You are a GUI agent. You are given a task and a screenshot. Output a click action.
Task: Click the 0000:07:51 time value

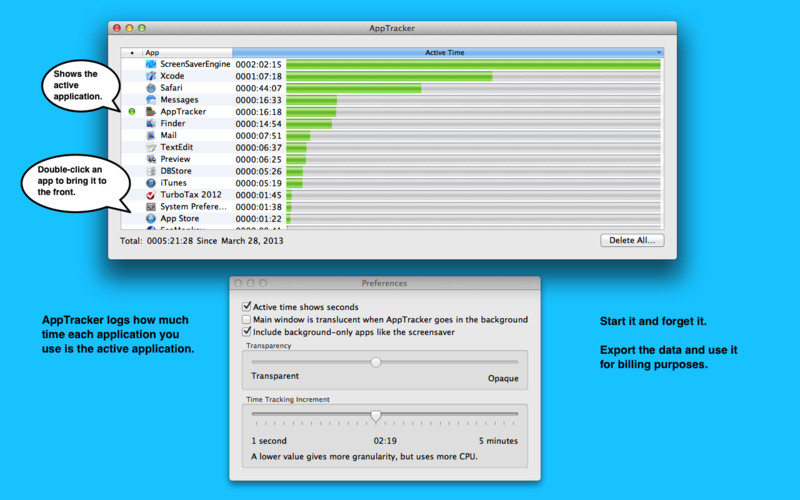pyautogui.click(x=259, y=136)
